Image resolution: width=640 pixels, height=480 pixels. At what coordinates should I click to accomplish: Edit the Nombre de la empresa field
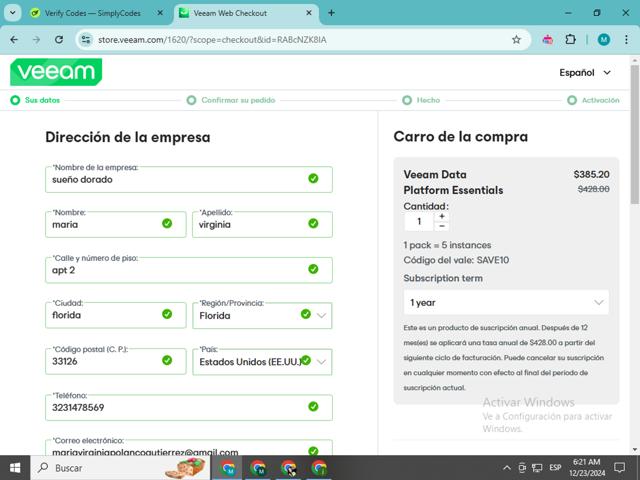189,179
